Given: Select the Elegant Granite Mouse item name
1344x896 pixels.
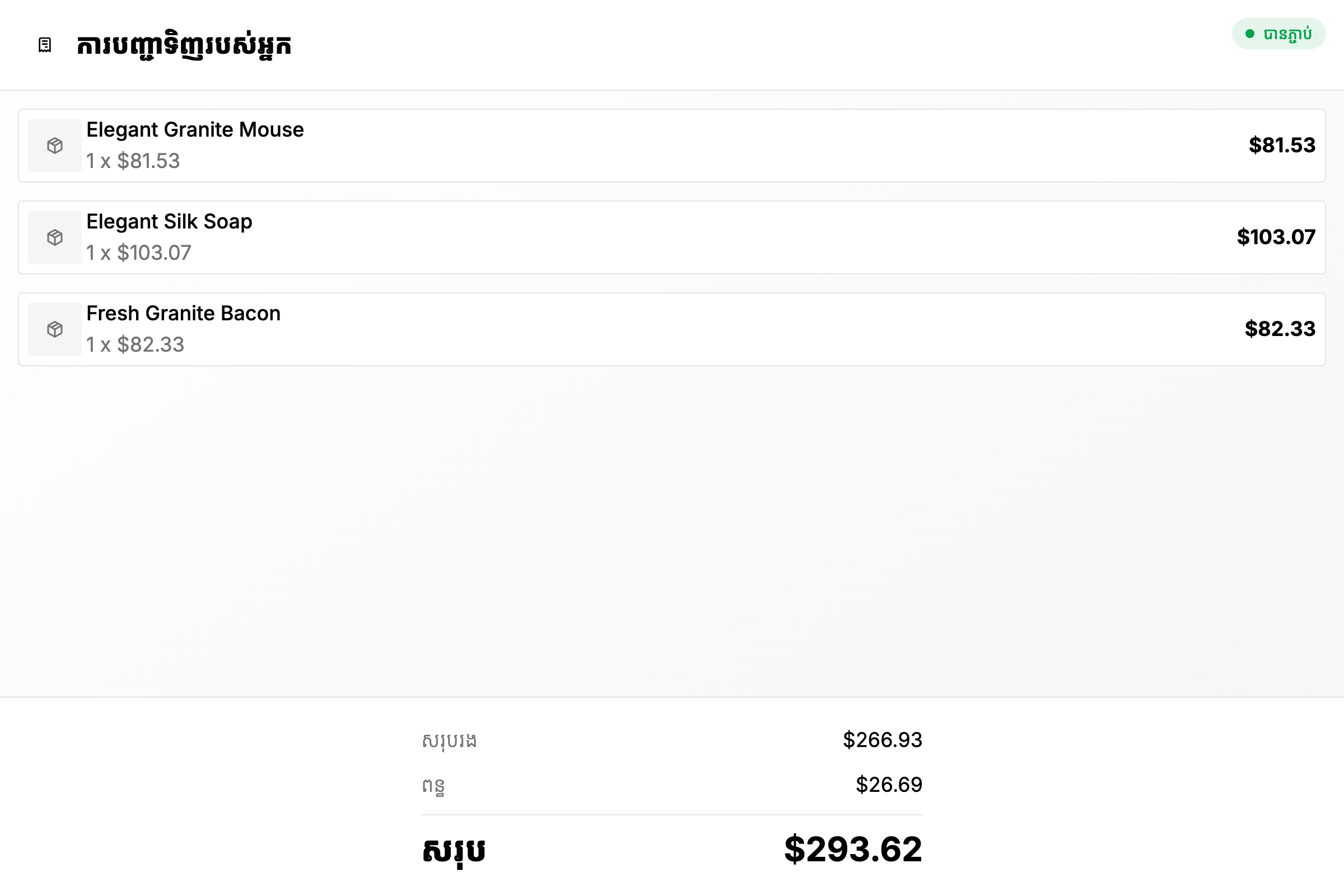Looking at the screenshot, I should (195, 130).
